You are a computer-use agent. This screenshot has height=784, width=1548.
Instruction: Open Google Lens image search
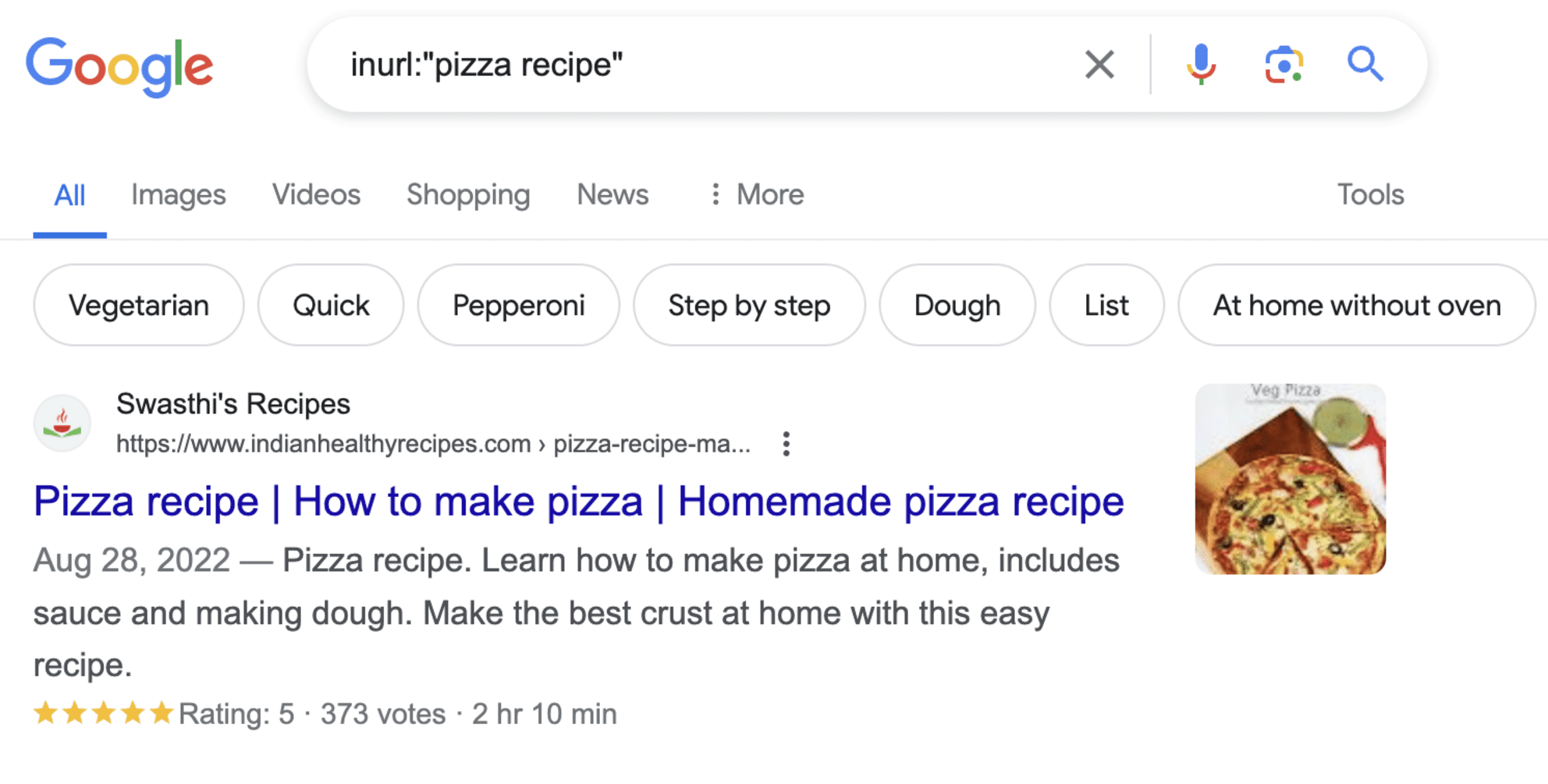[x=1283, y=64]
